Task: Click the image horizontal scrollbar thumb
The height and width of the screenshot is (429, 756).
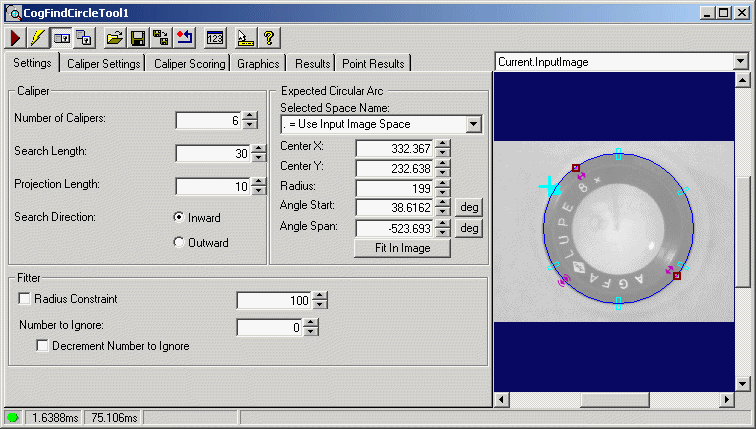Action: point(615,400)
